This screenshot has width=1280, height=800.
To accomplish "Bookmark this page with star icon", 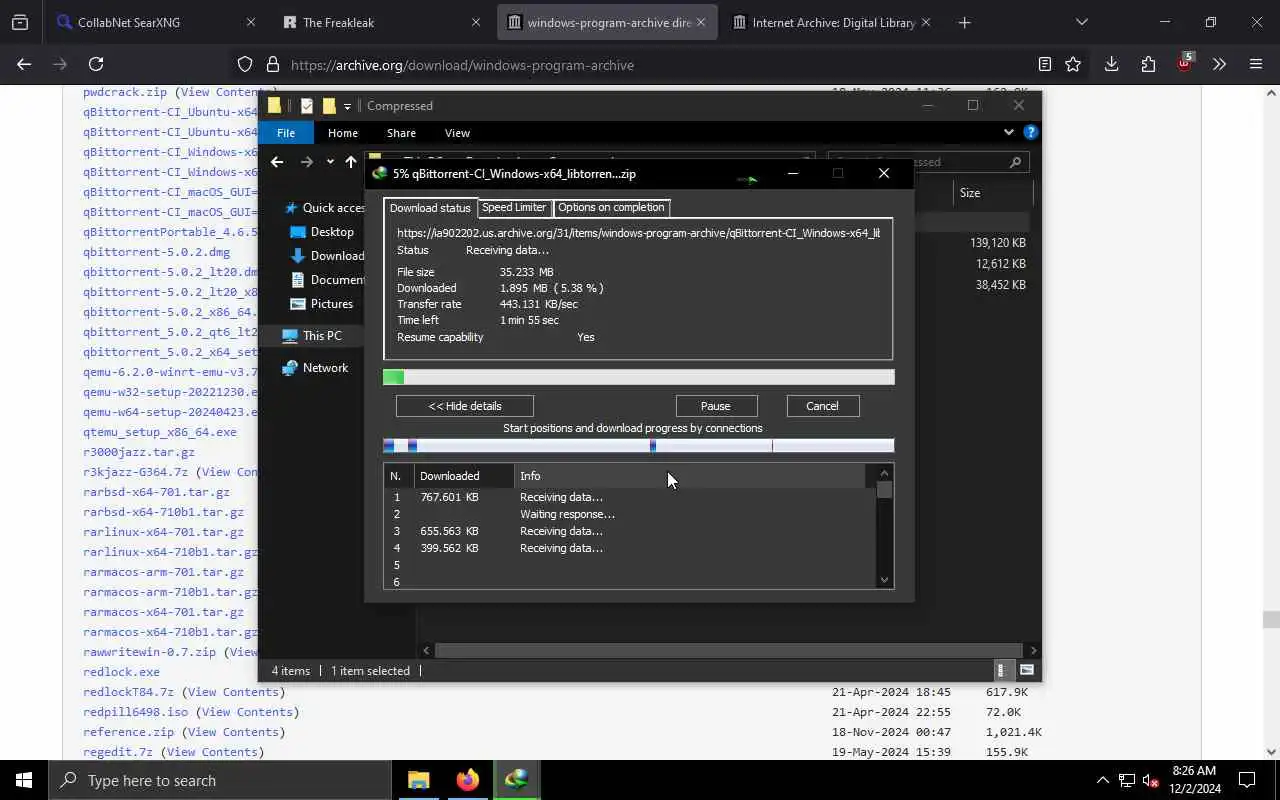I will (x=1073, y=64).
